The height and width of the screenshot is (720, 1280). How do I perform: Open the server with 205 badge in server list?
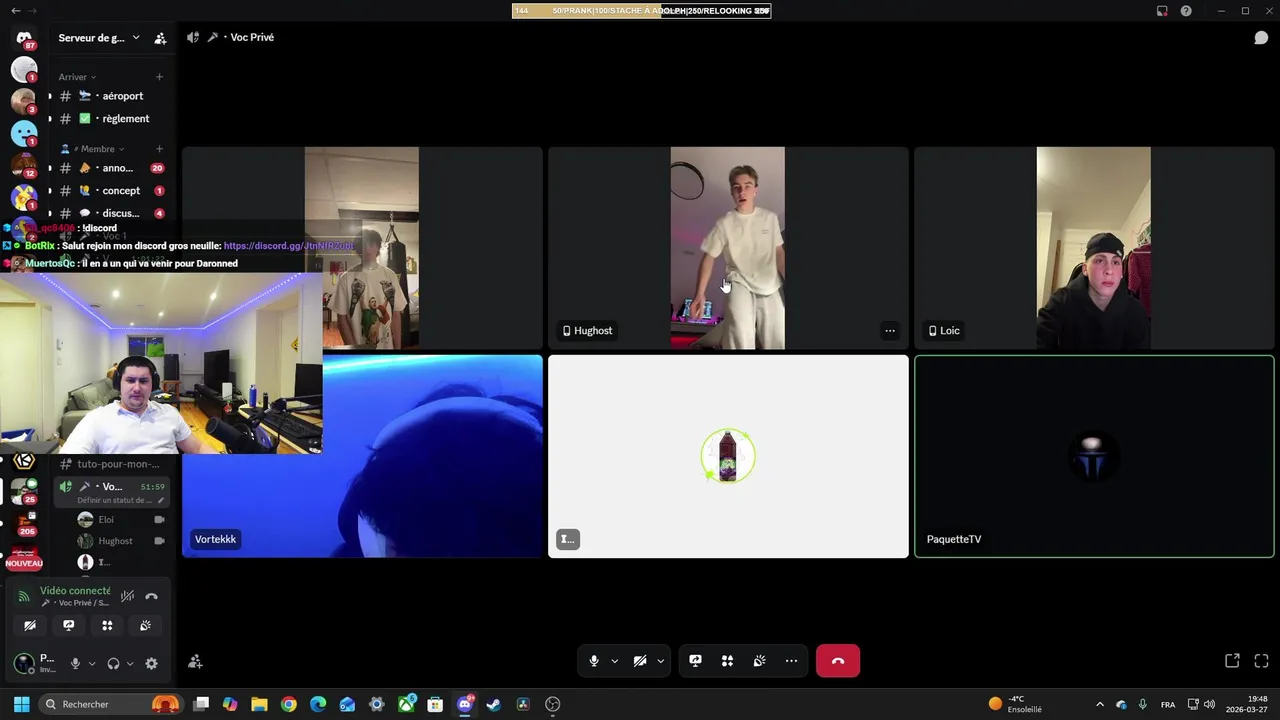click(24, 524)
